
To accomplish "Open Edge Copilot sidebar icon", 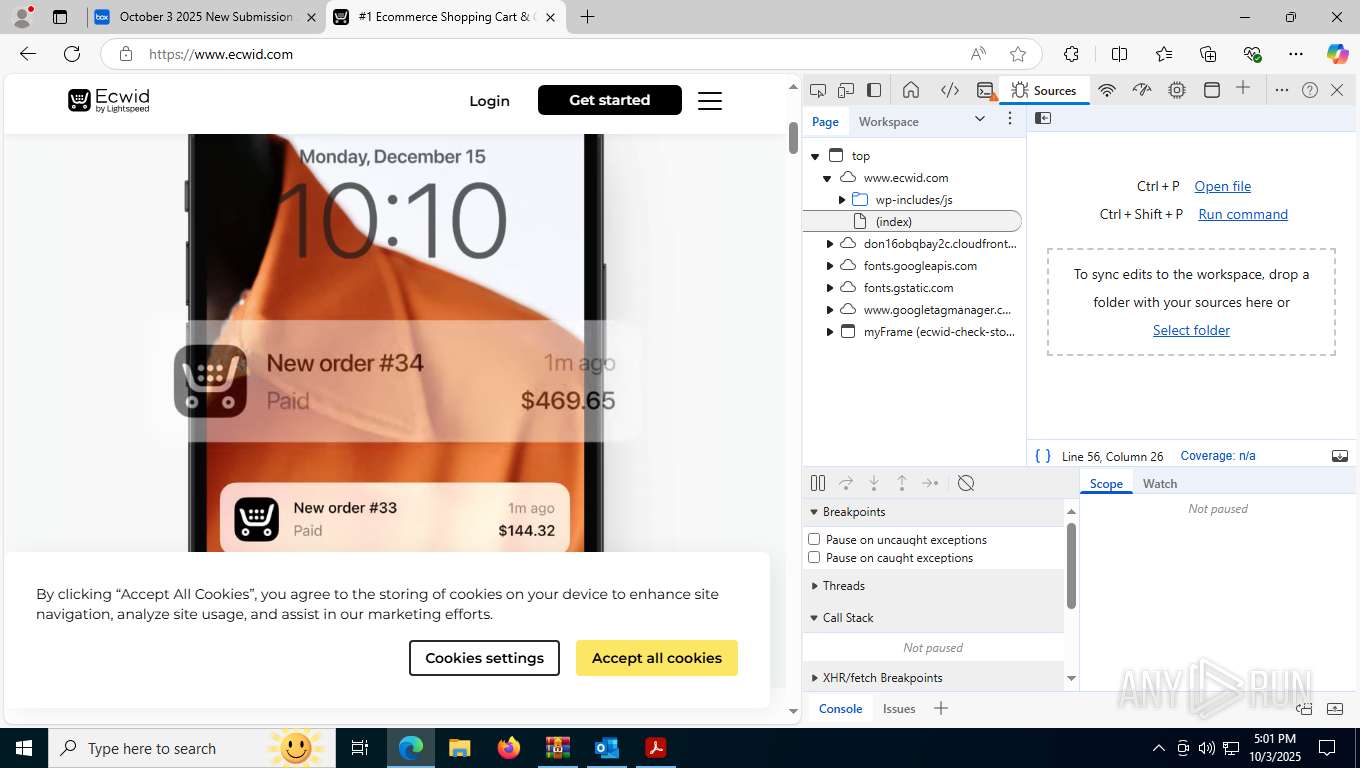I will click(x=1337, y=54).
